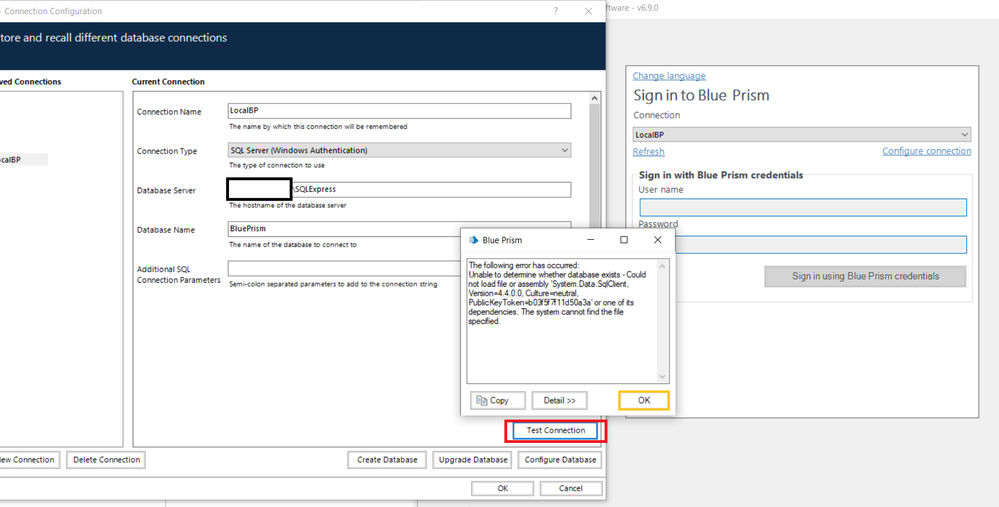
Task: Cancel the Connection Configuration dialog
Action: point(570,489)
